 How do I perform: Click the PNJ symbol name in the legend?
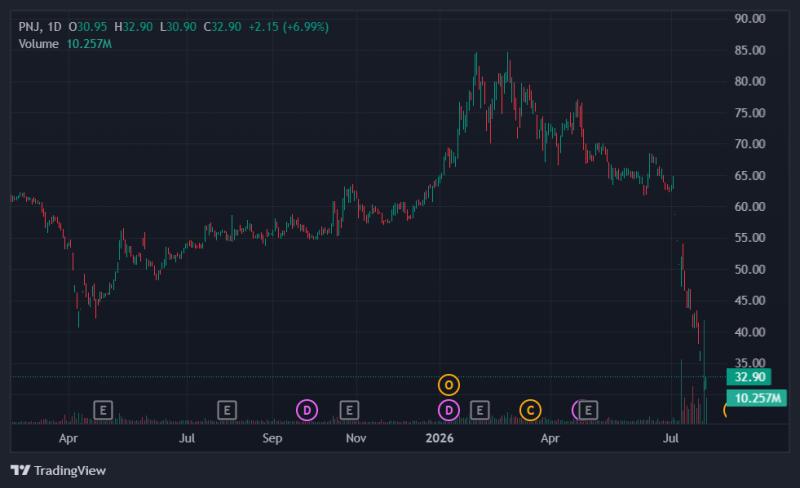(x=30, y=27)
